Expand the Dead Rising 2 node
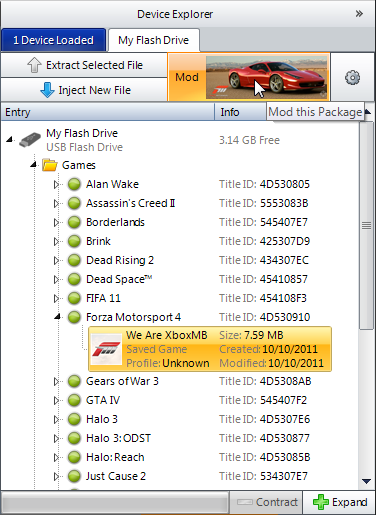This screenshot has height=515, width=376. click(x=56, y=260)
